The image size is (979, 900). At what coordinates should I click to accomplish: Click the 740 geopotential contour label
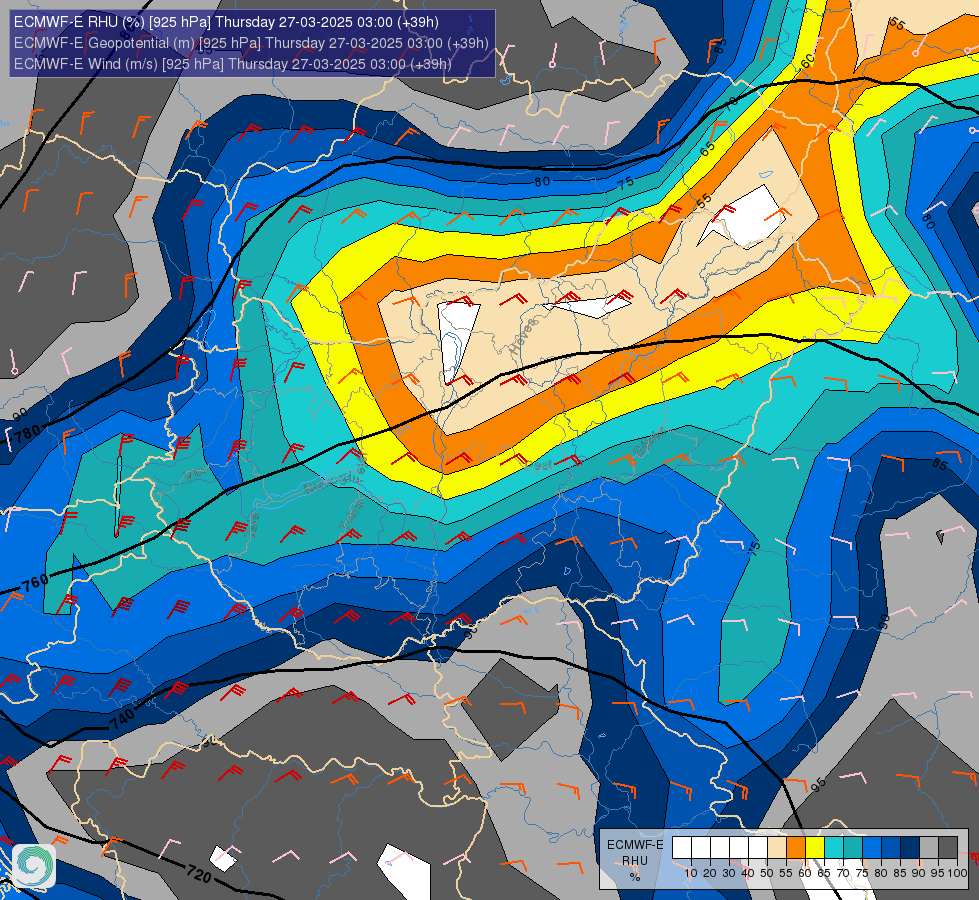pyautogui.click(x=122, y=719)
